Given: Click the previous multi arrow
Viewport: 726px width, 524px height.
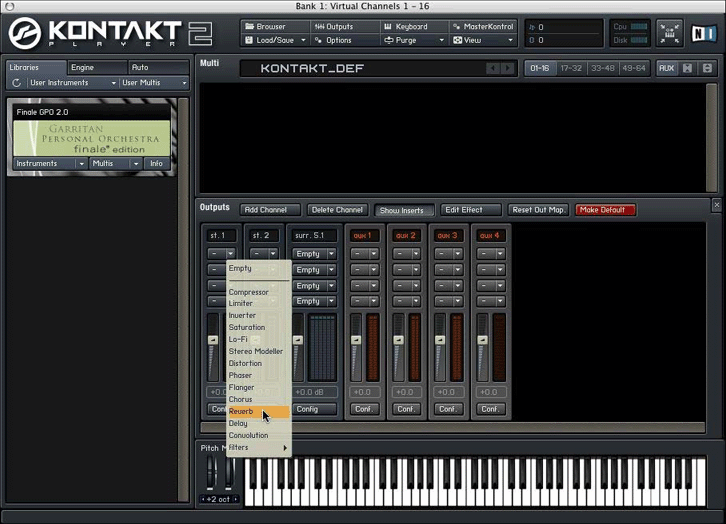Looking at the screenshot, I should click(x=493, y=69).
